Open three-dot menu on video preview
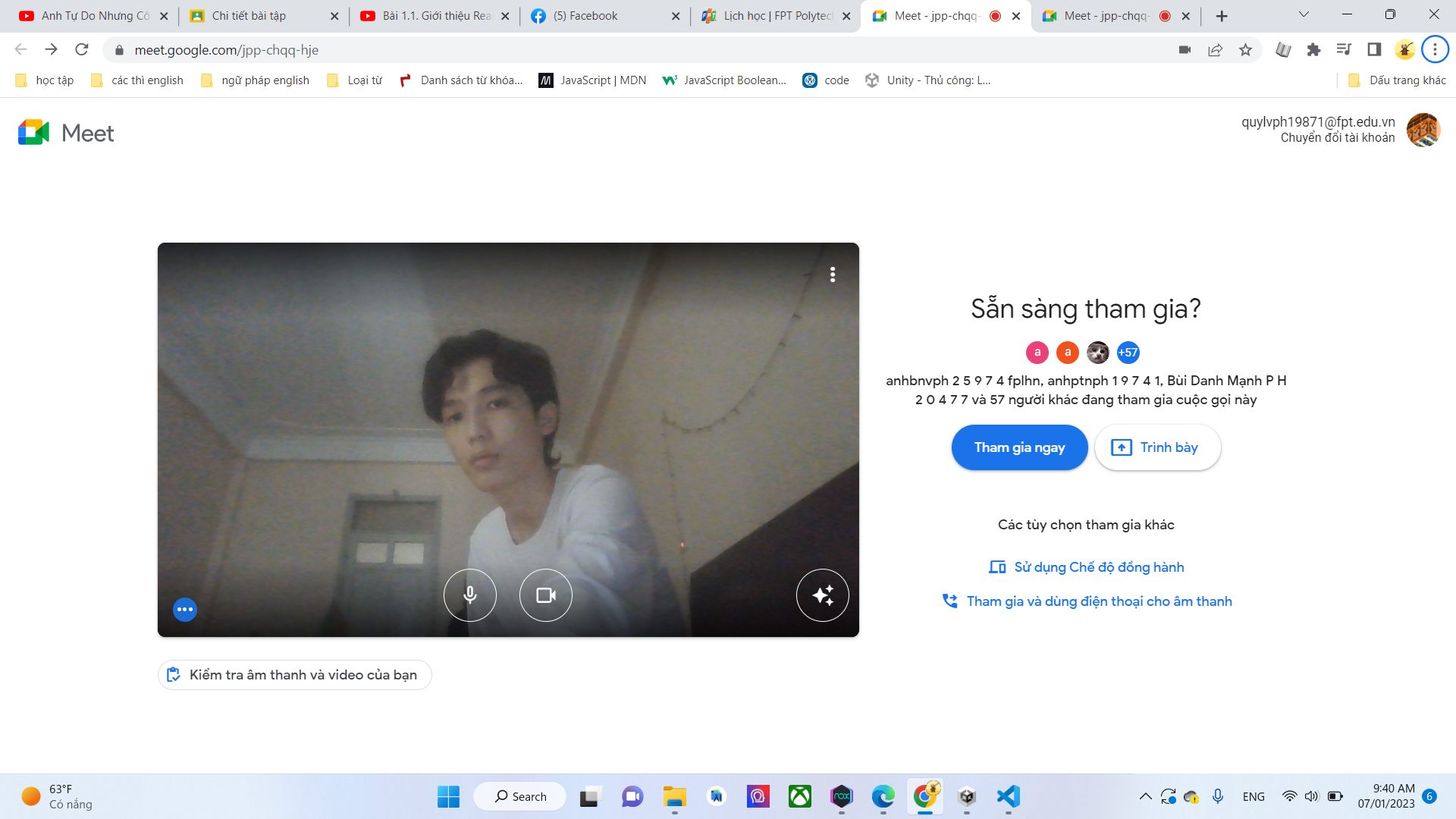Viewport: 1456px width, 819px height. click(x=833, y=275)
